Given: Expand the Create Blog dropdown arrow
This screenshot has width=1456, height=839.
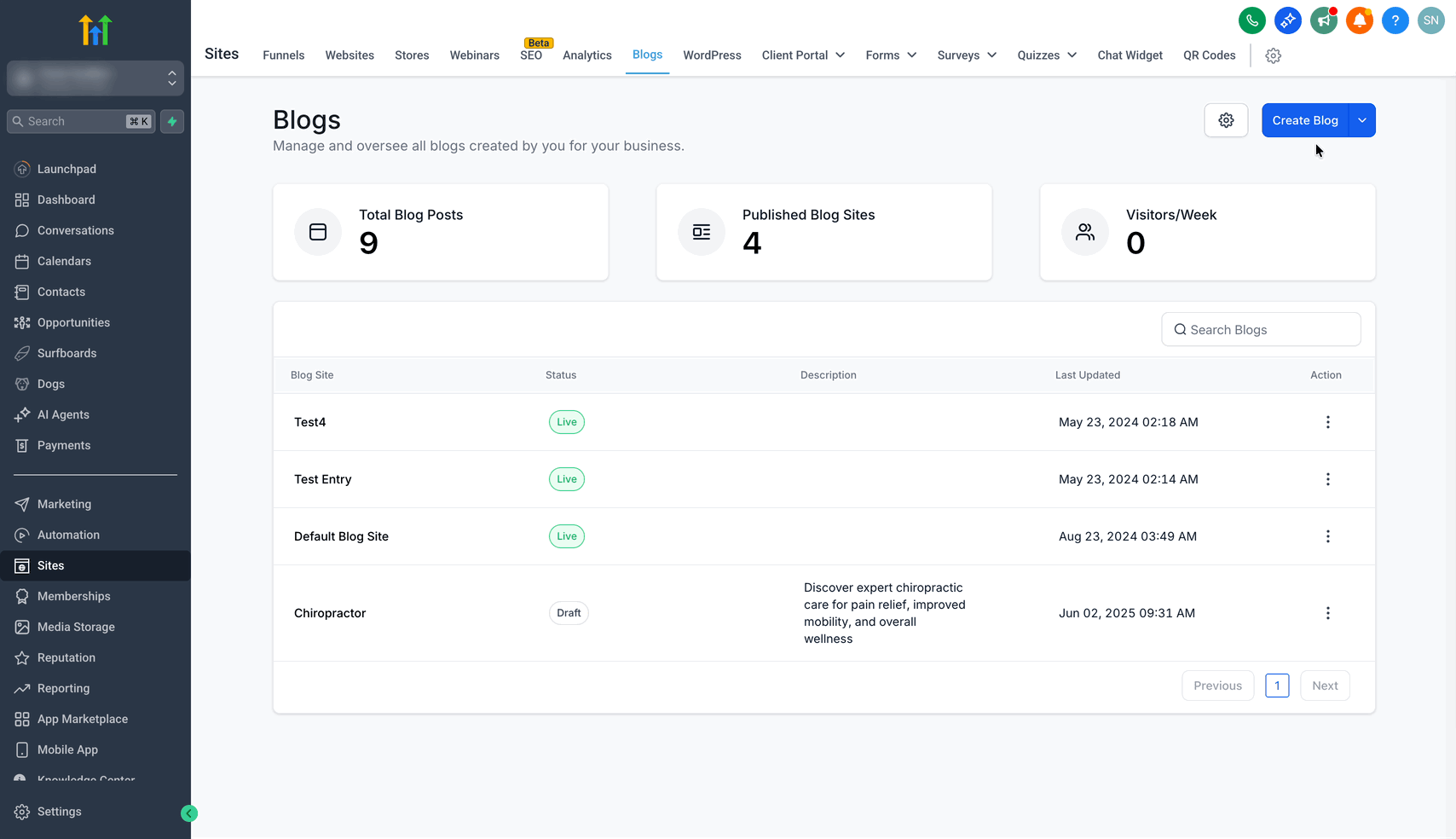Looking at the screenshot, I should 1362,120.
